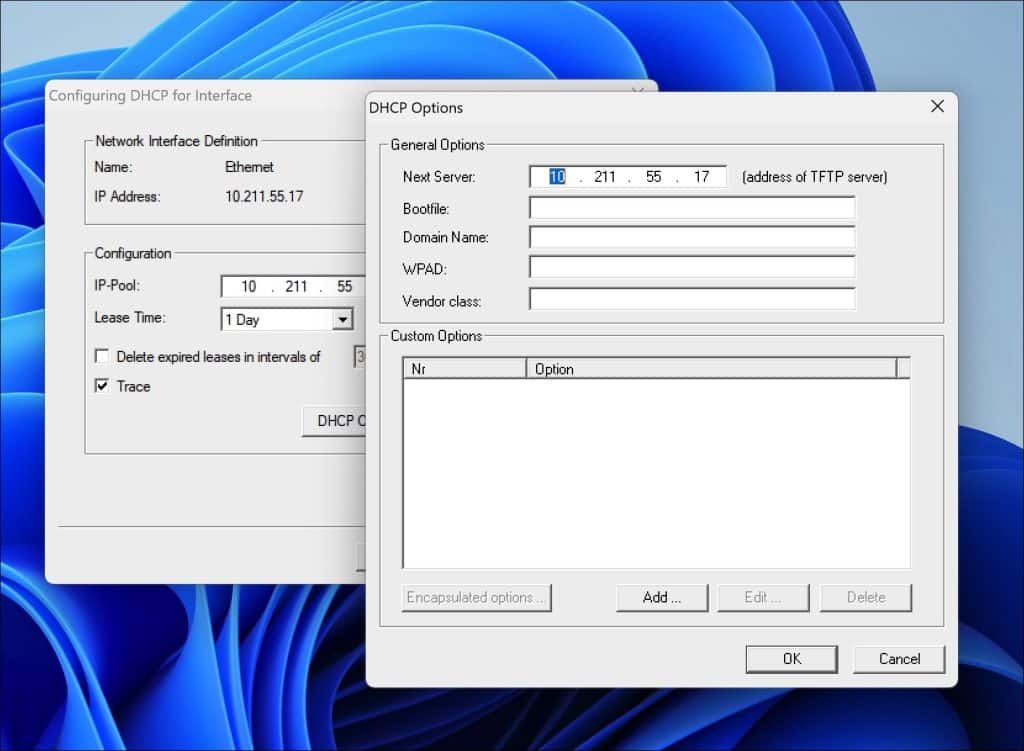Click the Nr column header
The image size is (1024, 751).
[464, 369]
